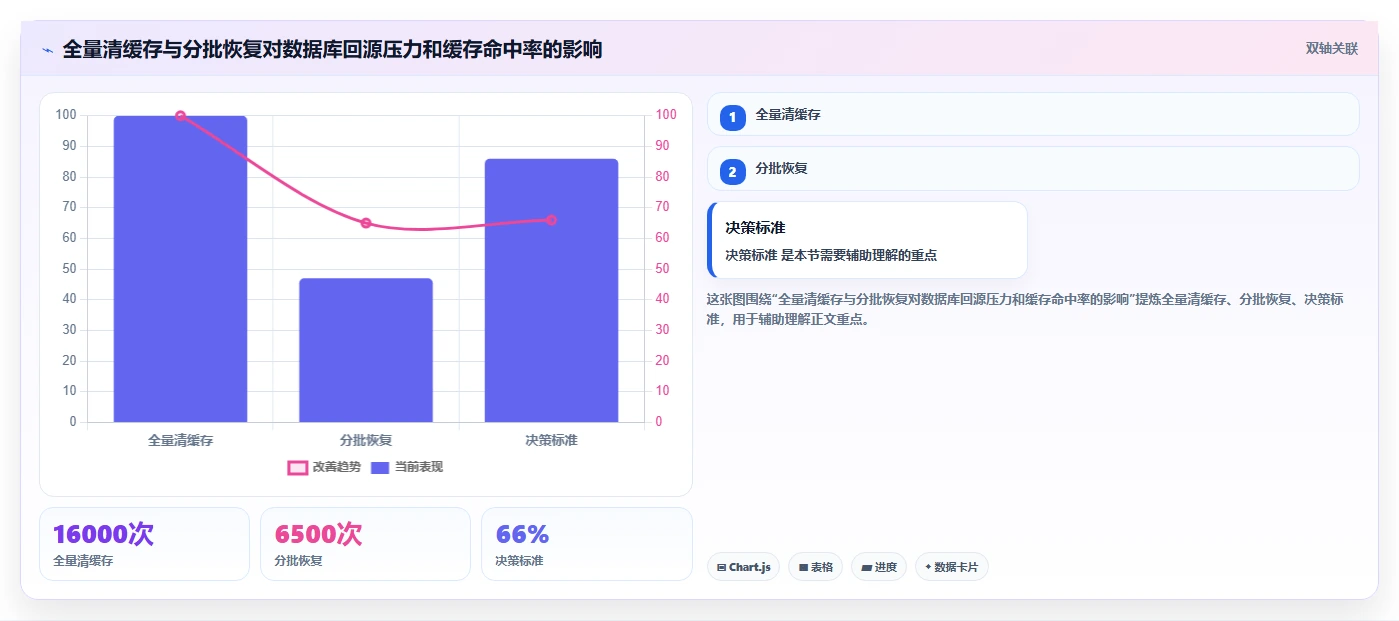Click the line point above 决策标准 bar
The image size is (1399, 621).
551,220
